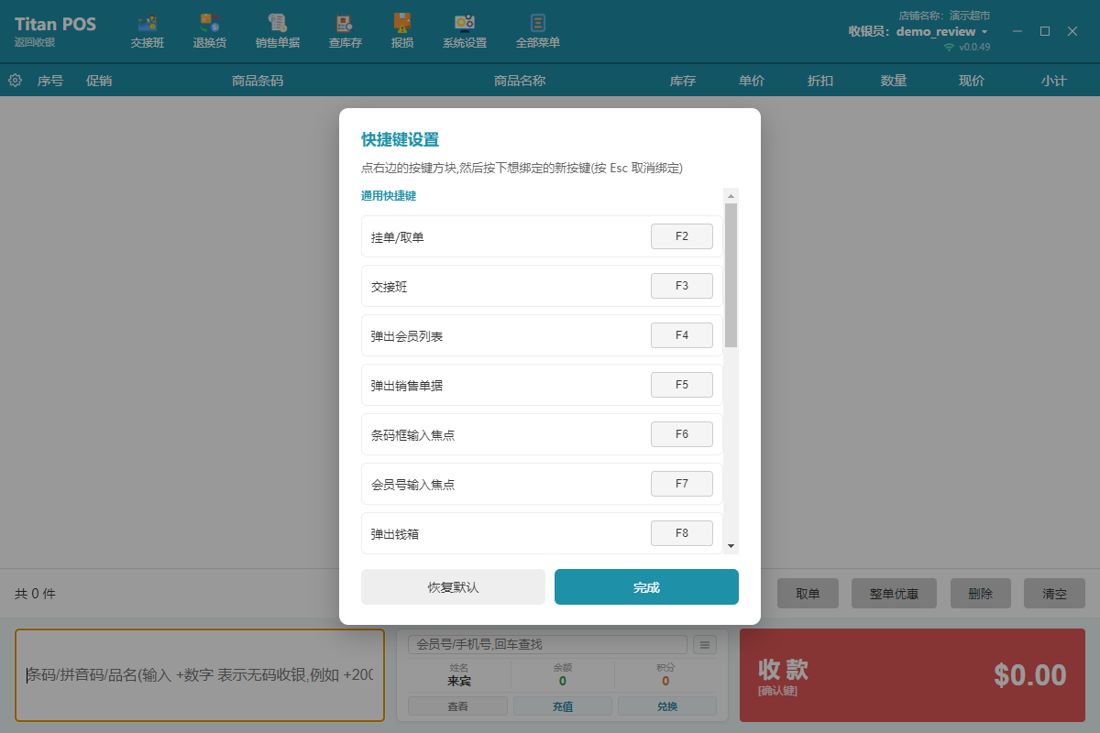Click the 数量 column header
This screenshot has height=733, width=1100.
pos(894,81)
